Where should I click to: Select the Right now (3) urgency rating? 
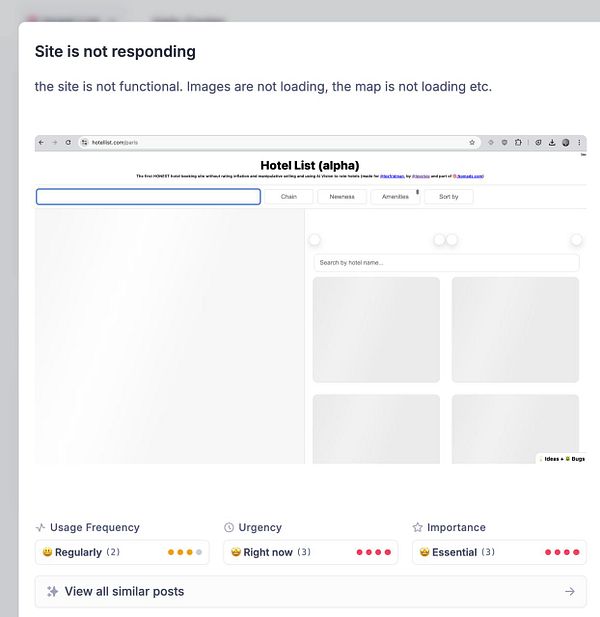[310, 552]
